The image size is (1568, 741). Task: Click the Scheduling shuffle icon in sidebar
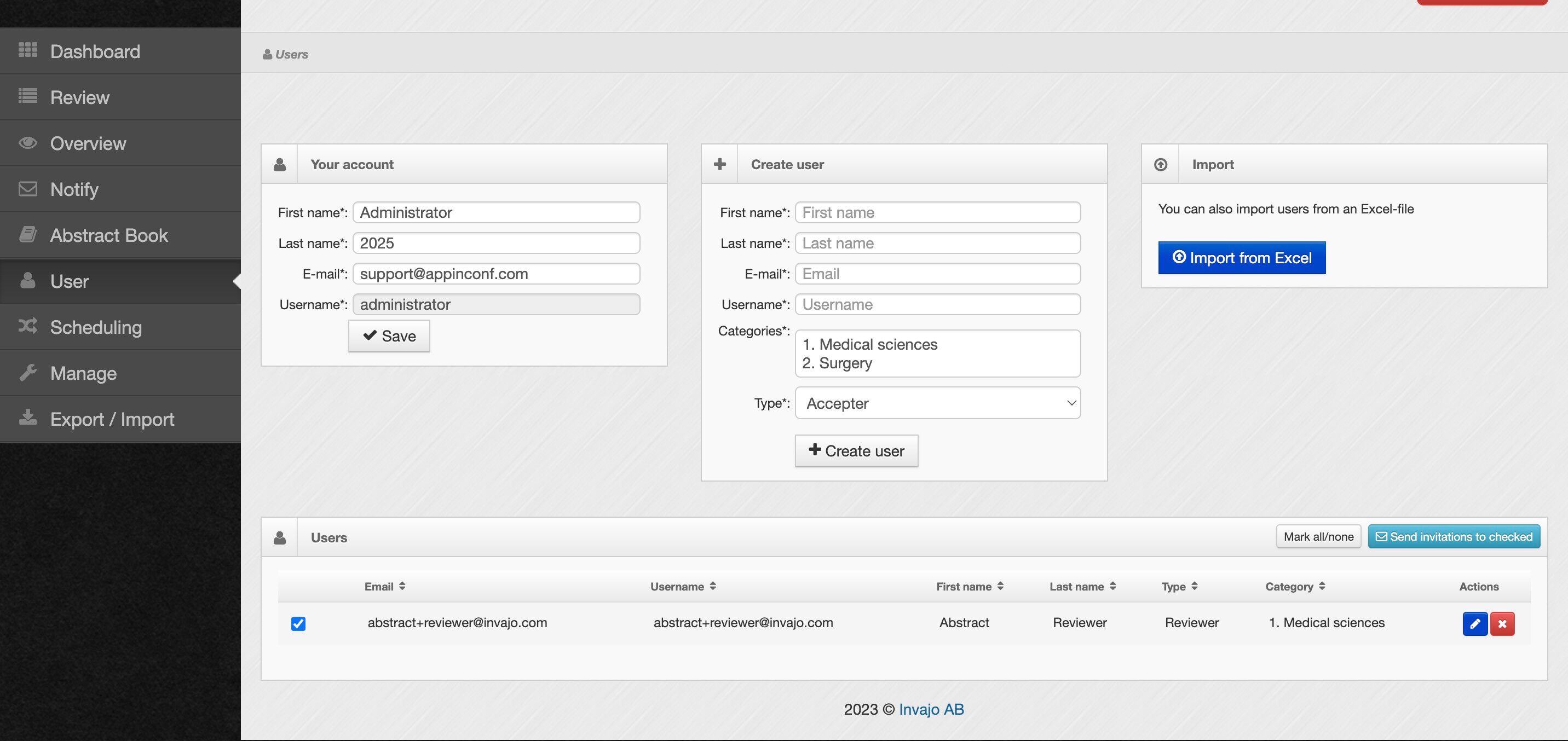[28, 327]
